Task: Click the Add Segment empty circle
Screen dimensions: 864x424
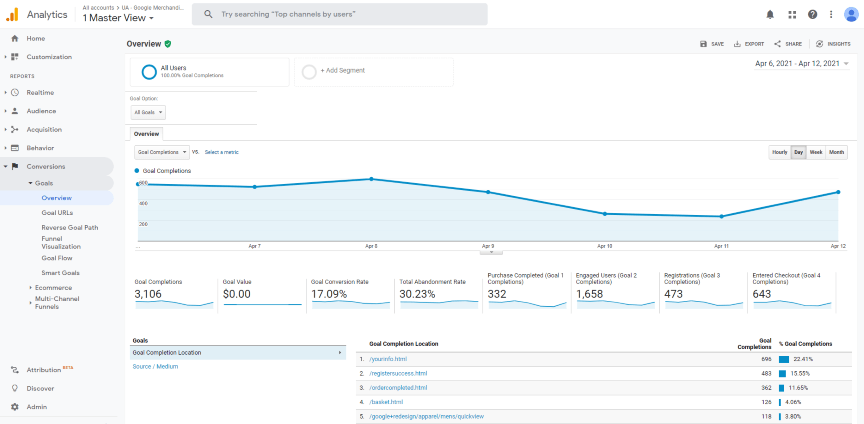Action: pos(310,72)
